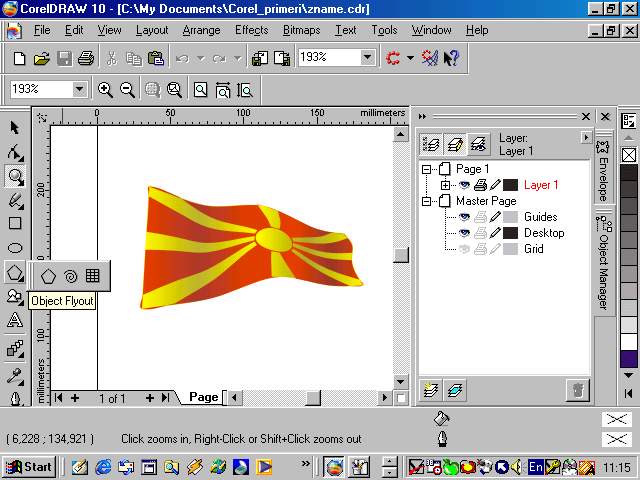Open the undo history dropdown arrow
Screen dimensions: 640x480
200,58
